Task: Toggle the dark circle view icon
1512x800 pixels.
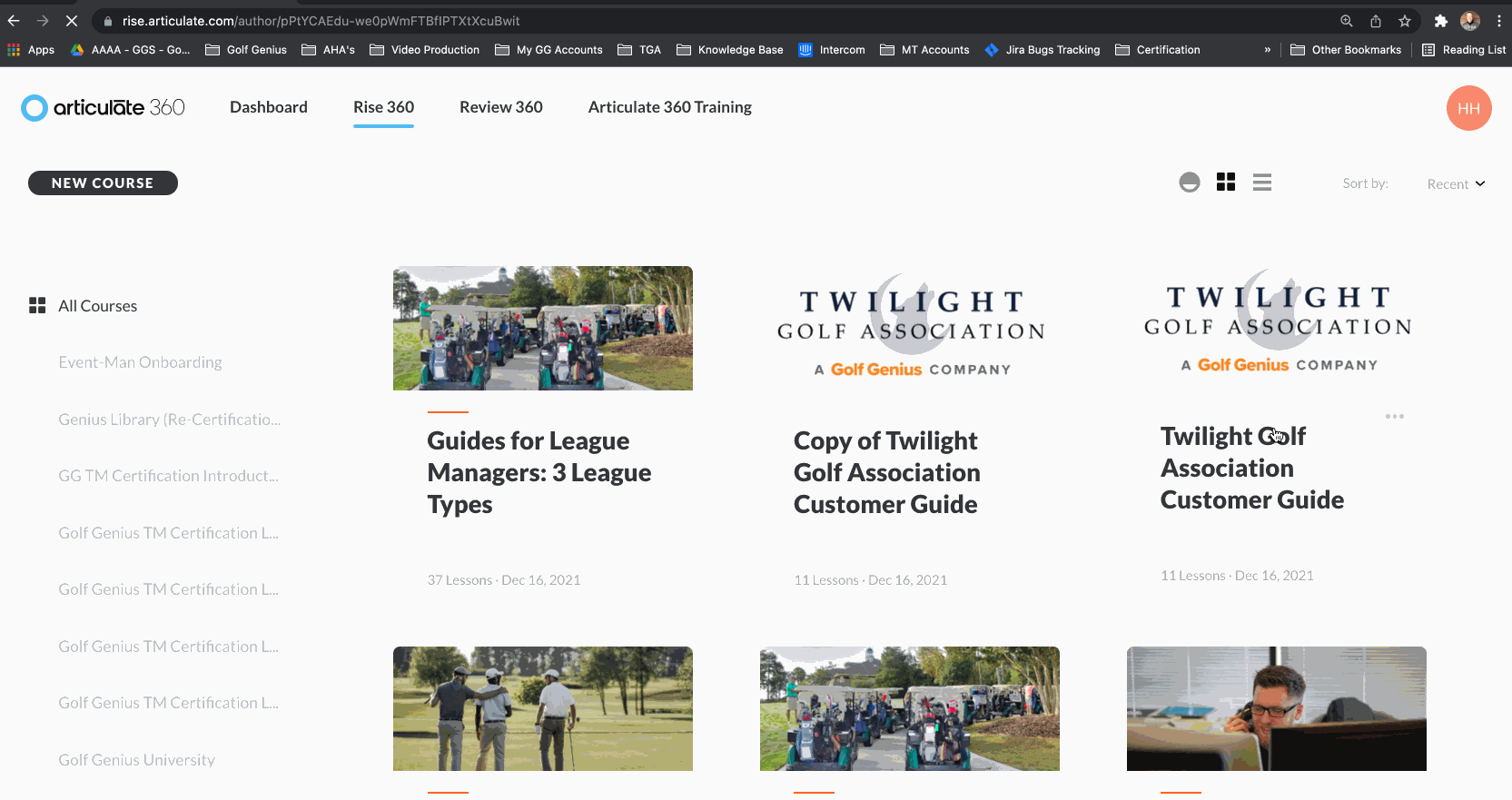Action: [1190, 183]
